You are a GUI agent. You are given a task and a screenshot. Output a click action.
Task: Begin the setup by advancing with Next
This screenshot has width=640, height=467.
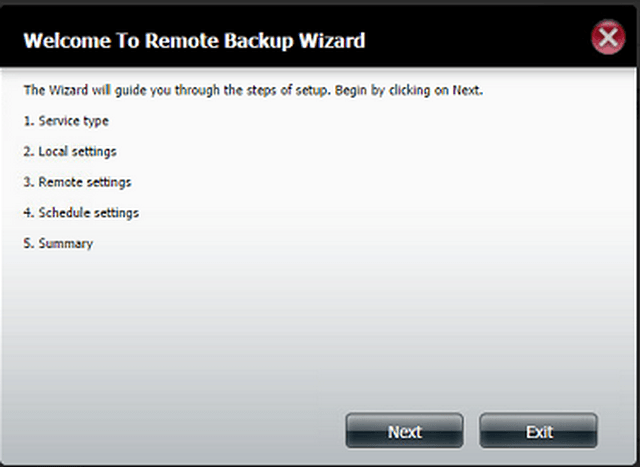(x=404, y=431)
